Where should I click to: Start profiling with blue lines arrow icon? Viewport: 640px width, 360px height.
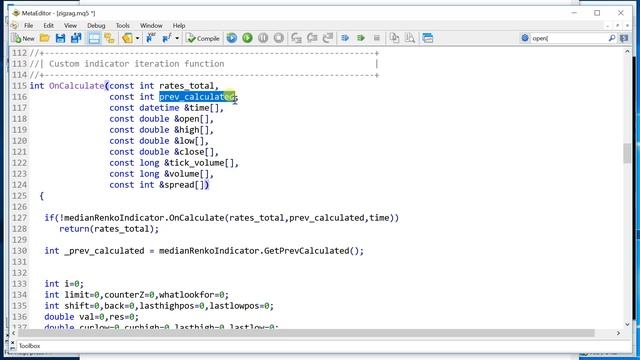[x=345, y=38]
